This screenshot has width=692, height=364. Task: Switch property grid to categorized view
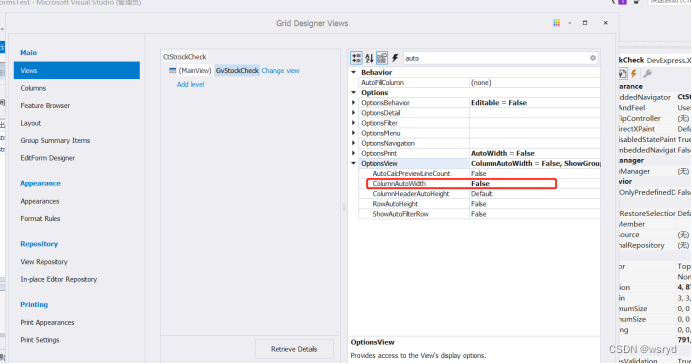coord(356,58)
